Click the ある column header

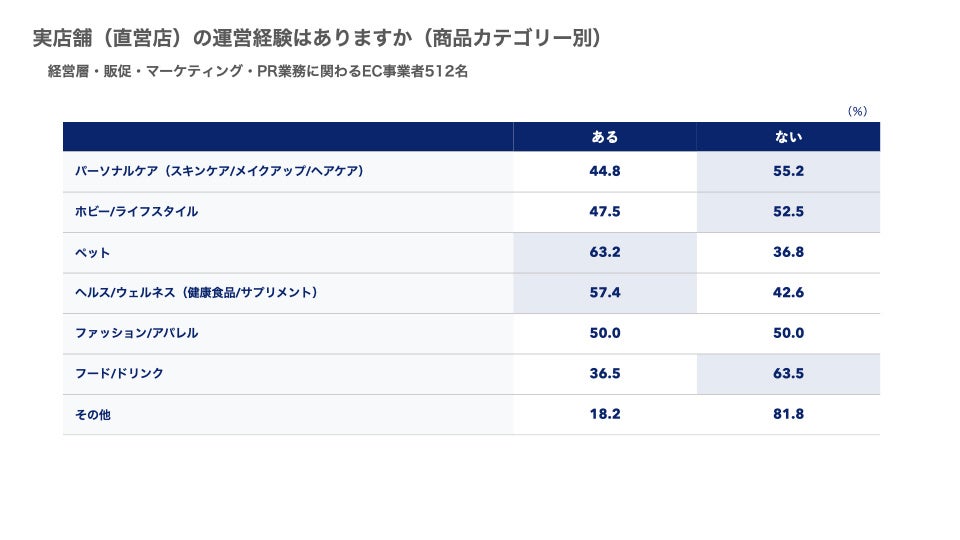tap(605, 137)
